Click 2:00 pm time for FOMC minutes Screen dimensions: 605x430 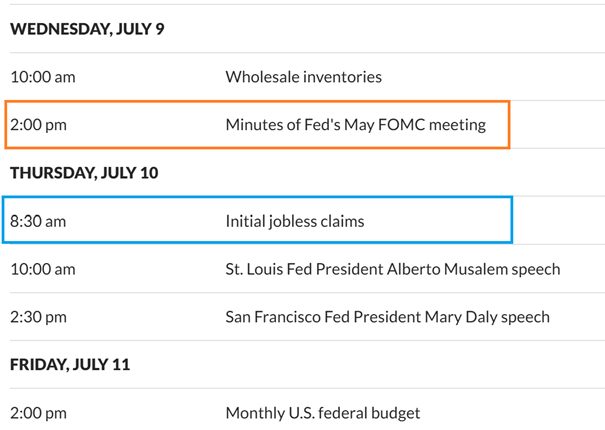[38, 125]
